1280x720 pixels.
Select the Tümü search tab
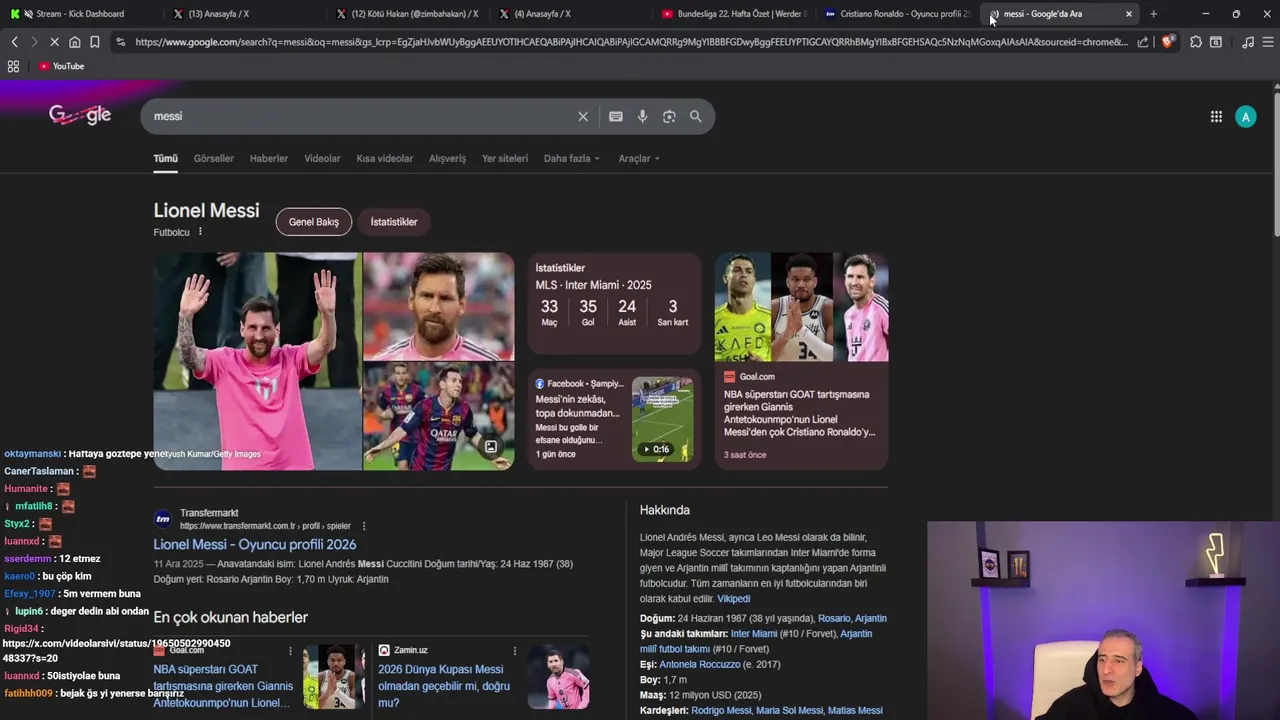click(165, 158)
